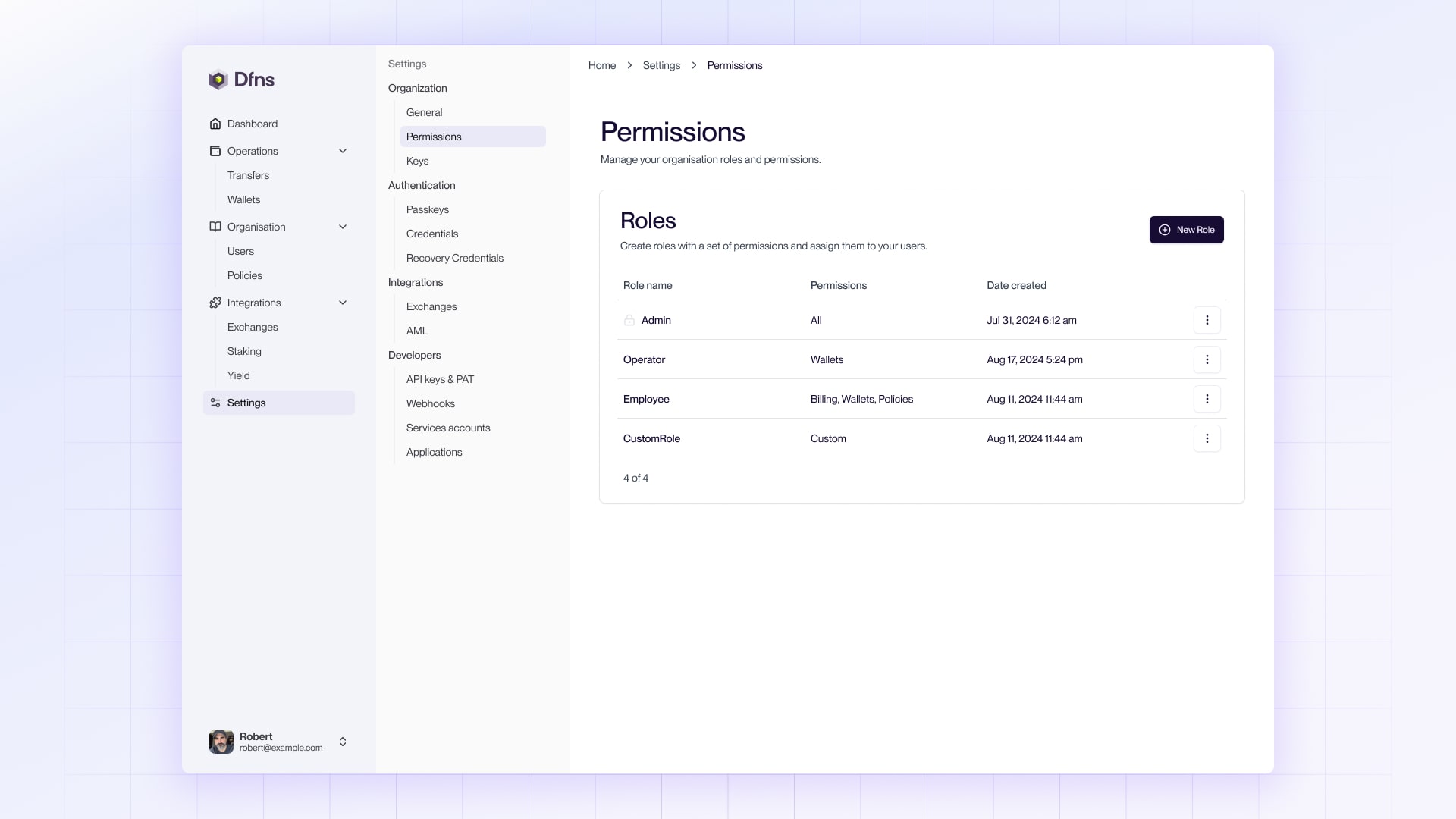Click Robert's profile avatar picture
The height and width of the screenshot is (819, 1456).
pyautogui.click(x=221, y=742)
